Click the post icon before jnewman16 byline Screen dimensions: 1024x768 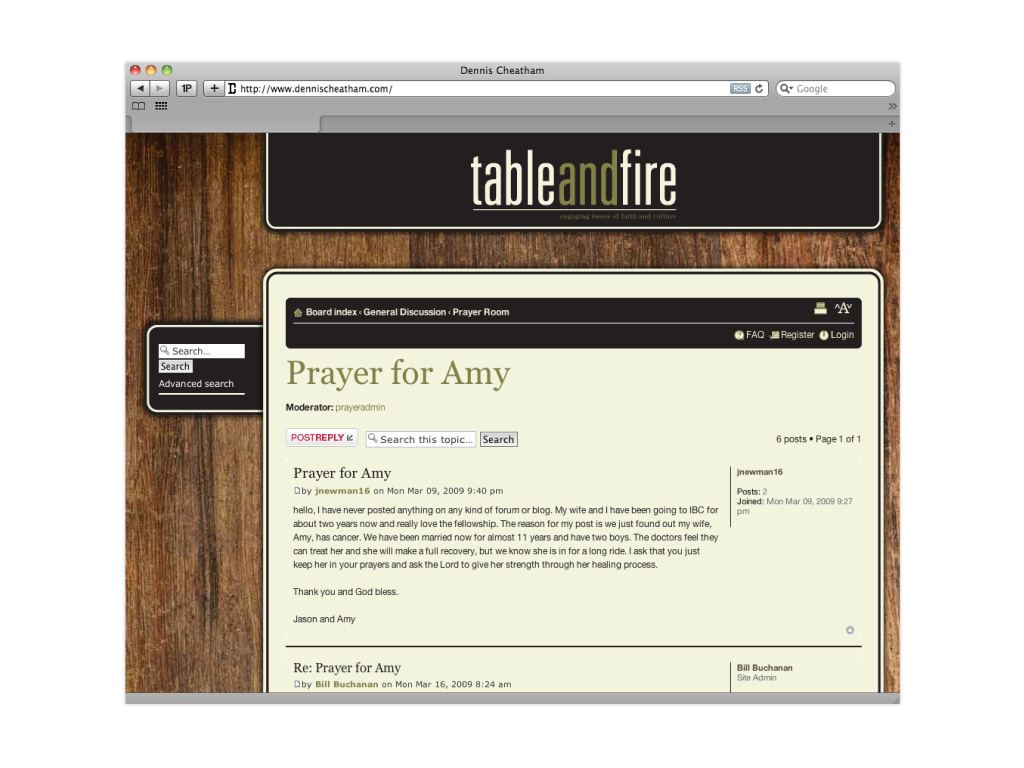tap(296, 490)
